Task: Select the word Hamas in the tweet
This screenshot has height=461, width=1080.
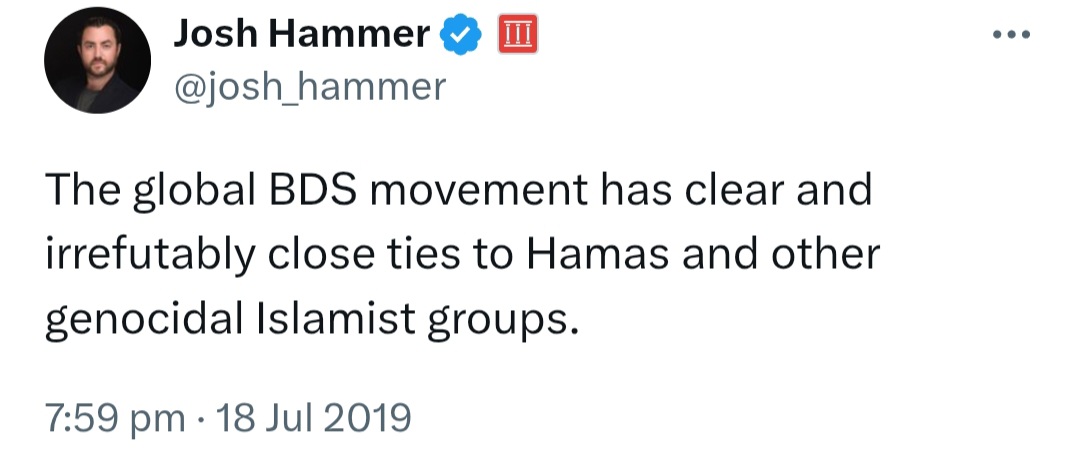Action: click(x=597, y=254)
